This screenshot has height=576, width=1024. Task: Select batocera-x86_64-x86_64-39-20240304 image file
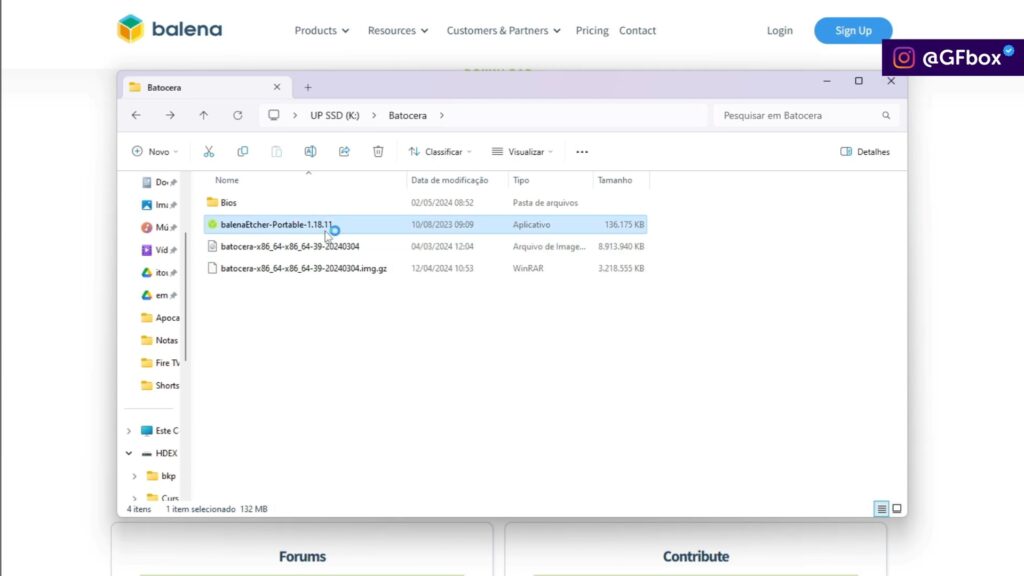click(425, 247)
